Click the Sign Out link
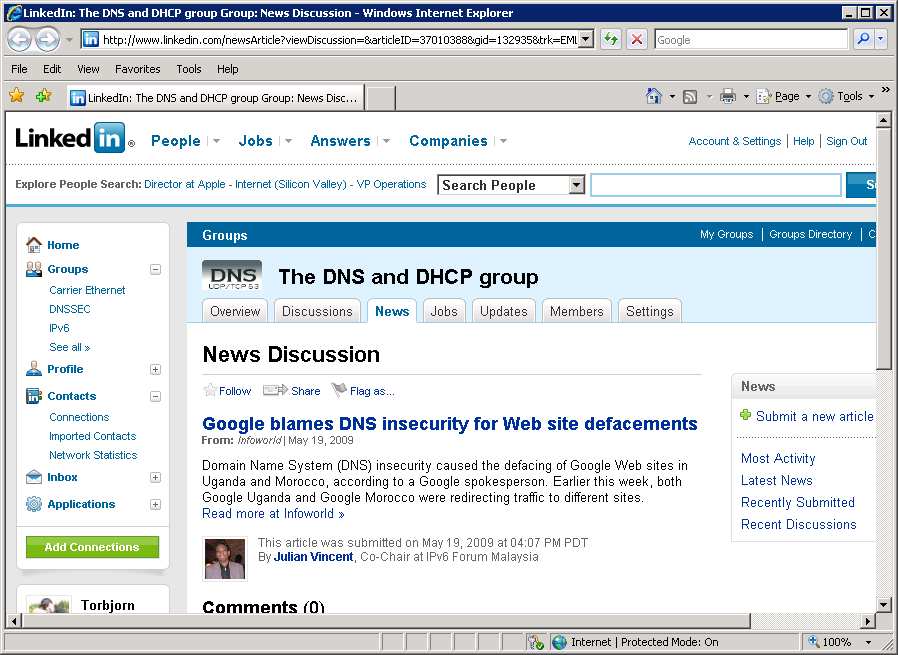The width and height of the screenshot is (898, 655). click(x=846, y=141)
